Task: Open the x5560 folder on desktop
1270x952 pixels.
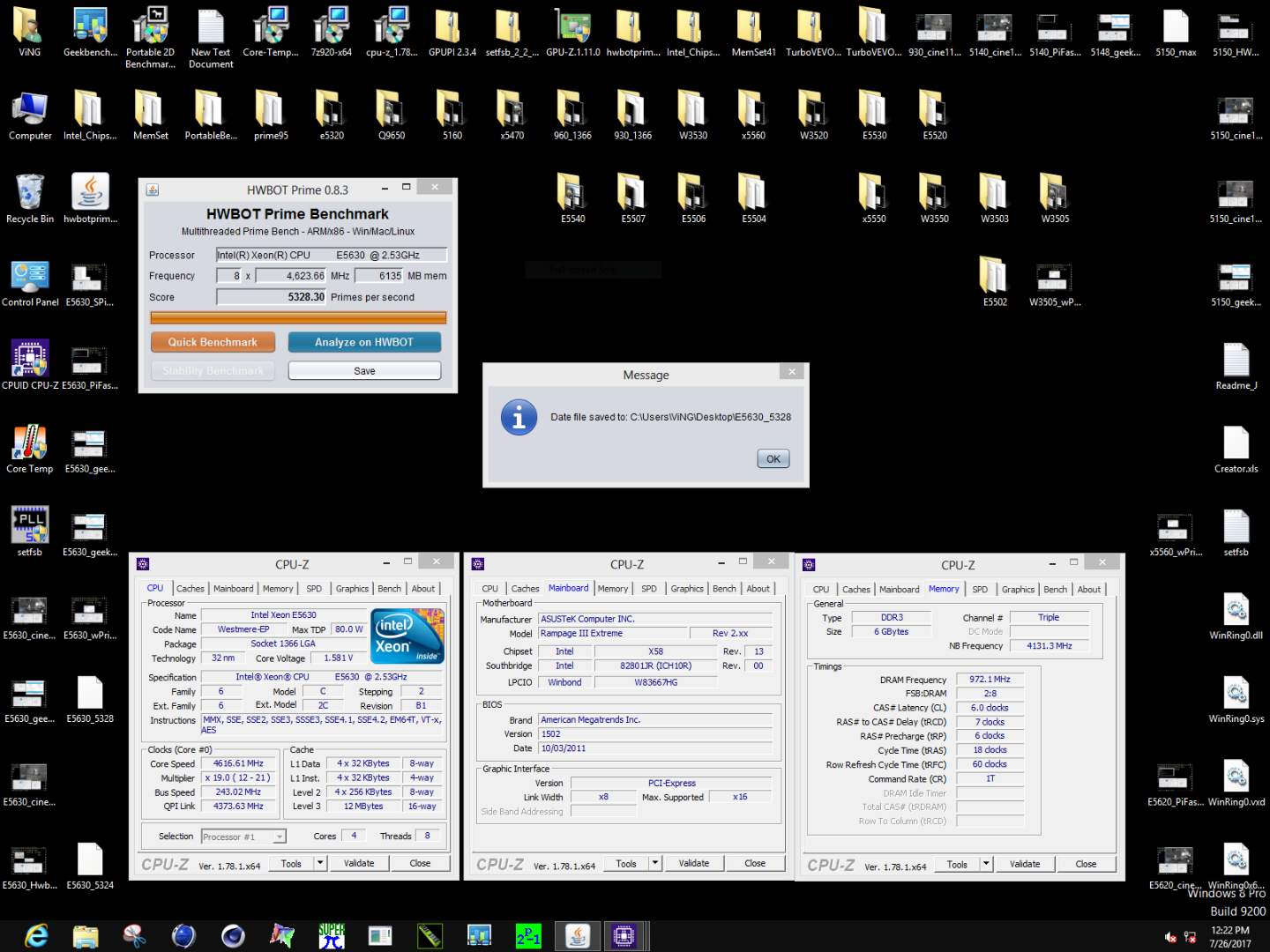Action: [x=753, y=115]
